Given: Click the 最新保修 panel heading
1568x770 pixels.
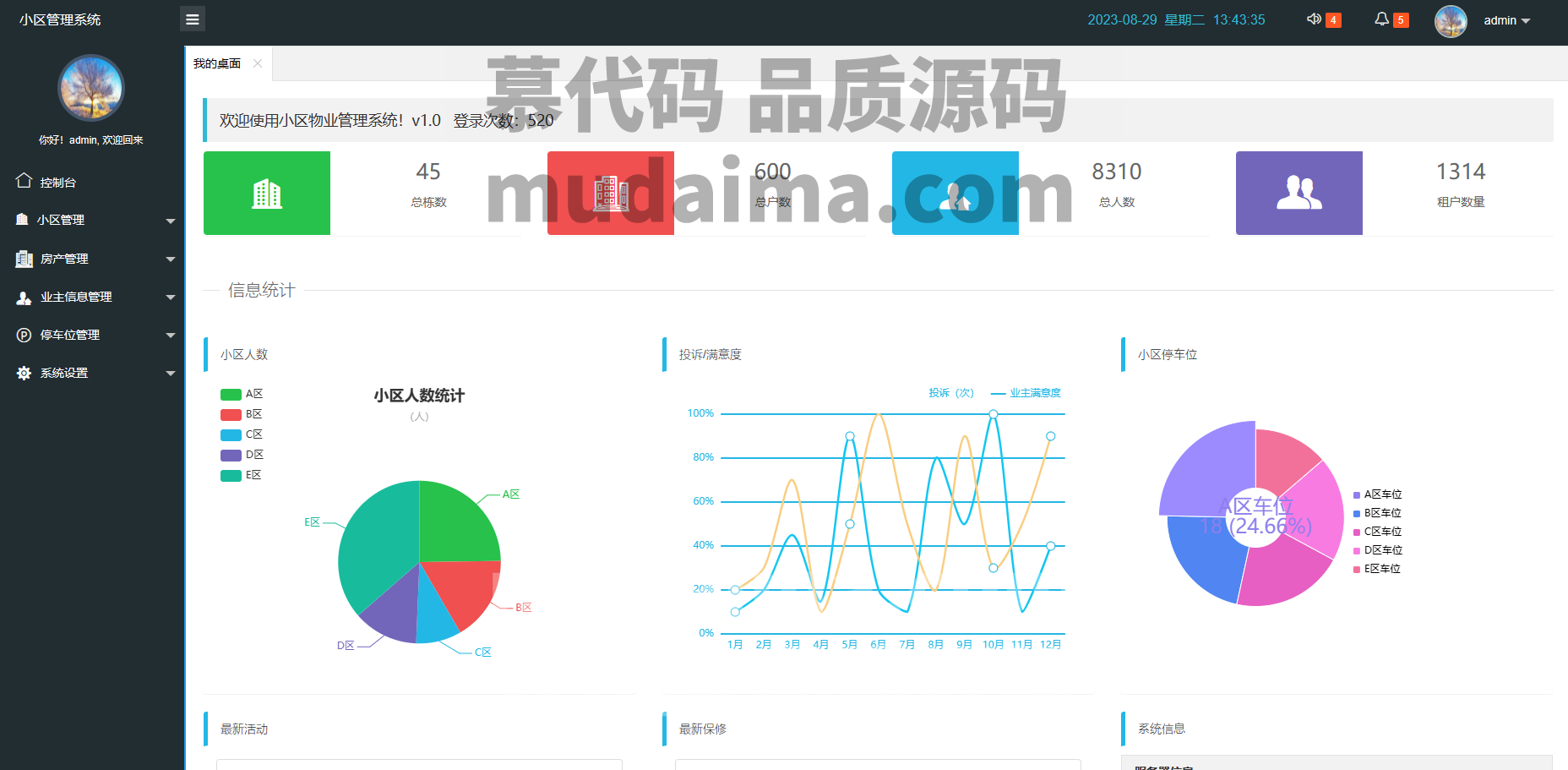Looking at the screenshot, I should (x=703, y=729).
